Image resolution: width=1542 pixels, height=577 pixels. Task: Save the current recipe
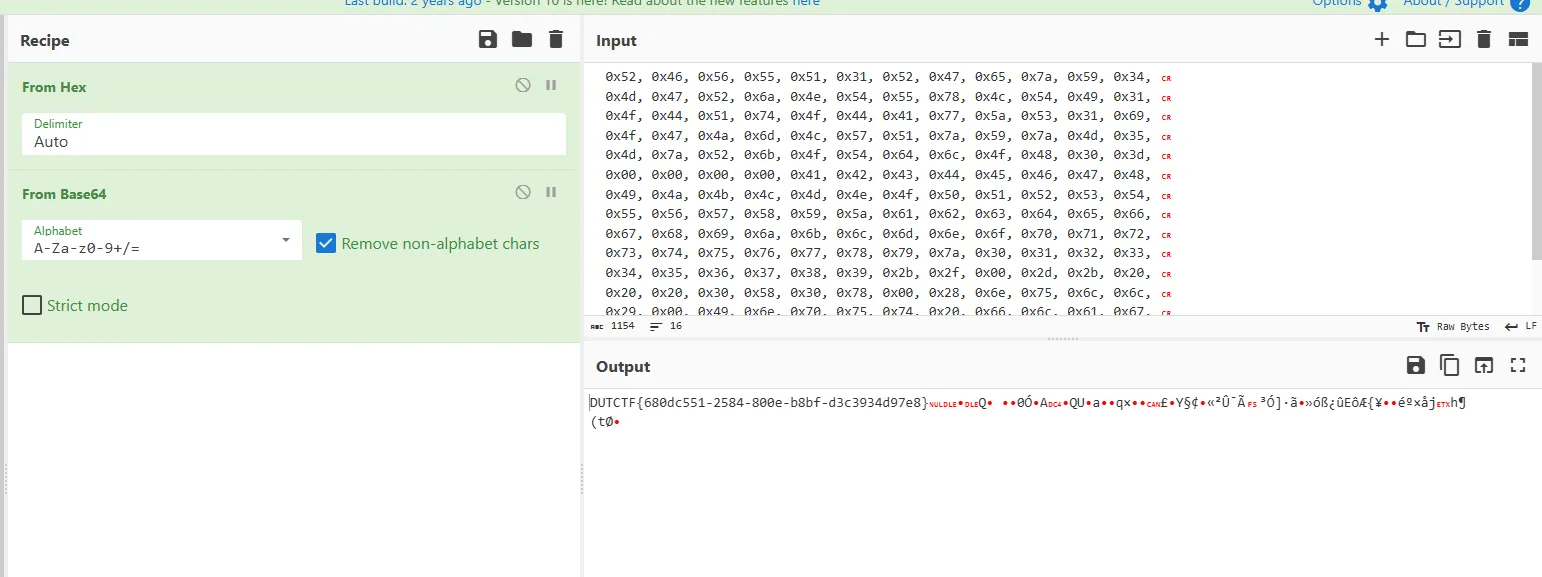click(488, 40)
